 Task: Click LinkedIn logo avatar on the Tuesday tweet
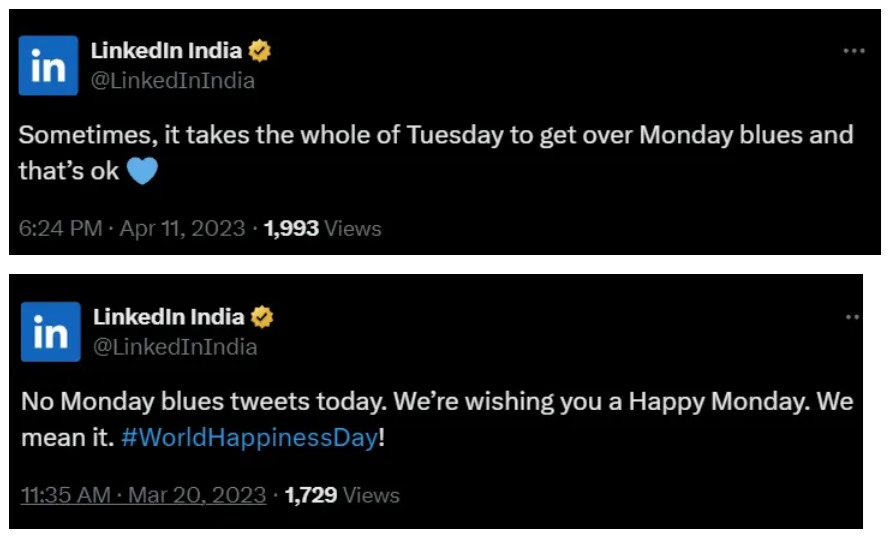(x=49, y=65)
